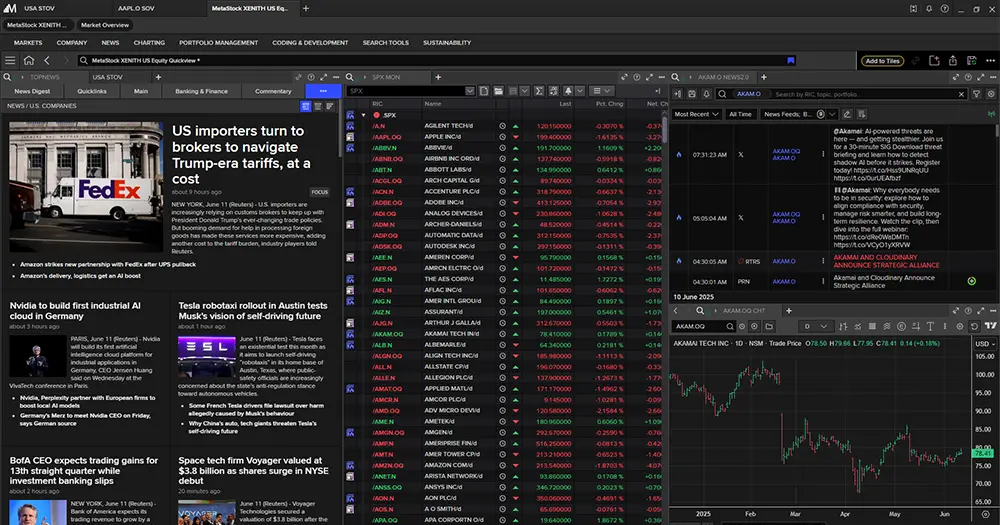Click the SPX list vertical scrollbar

point(663,130)
